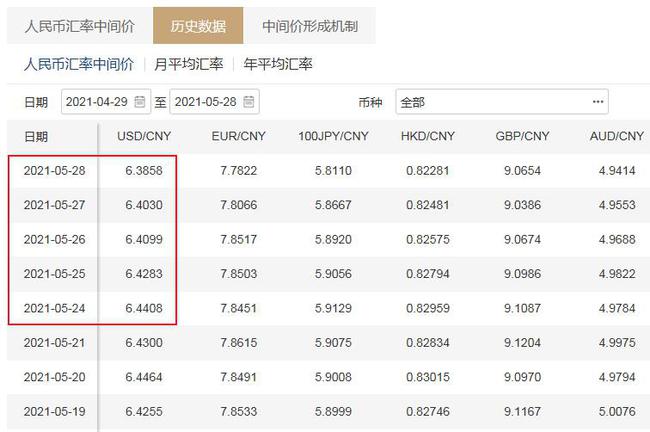This screenshot has height=432, width=650.
Task: Click the start date field 2021-04-29
Action: click(106, 102)
